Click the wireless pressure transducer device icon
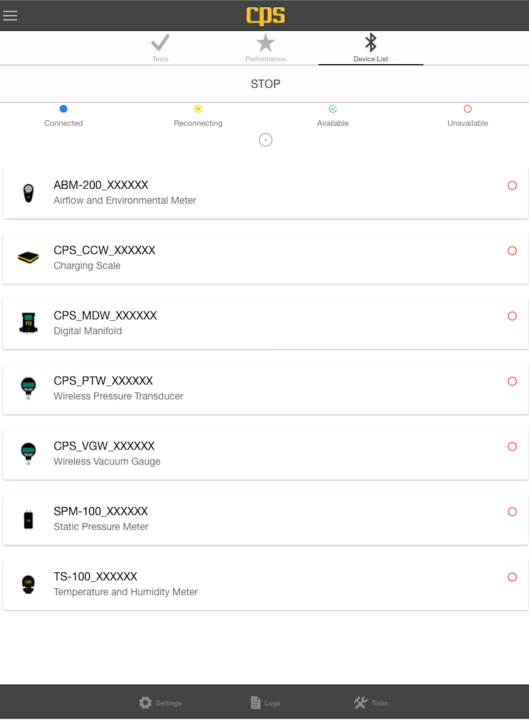Viewport: 529px width, 720px height. click(x=28, y=388)
